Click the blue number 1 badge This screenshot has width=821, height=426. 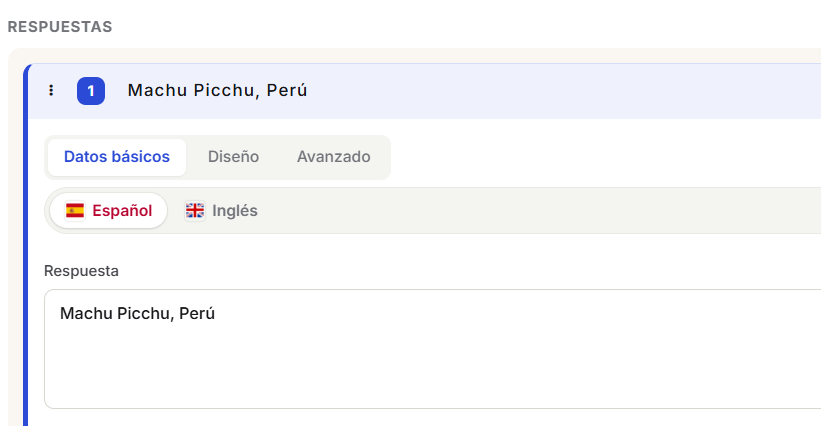pos(91,91)
